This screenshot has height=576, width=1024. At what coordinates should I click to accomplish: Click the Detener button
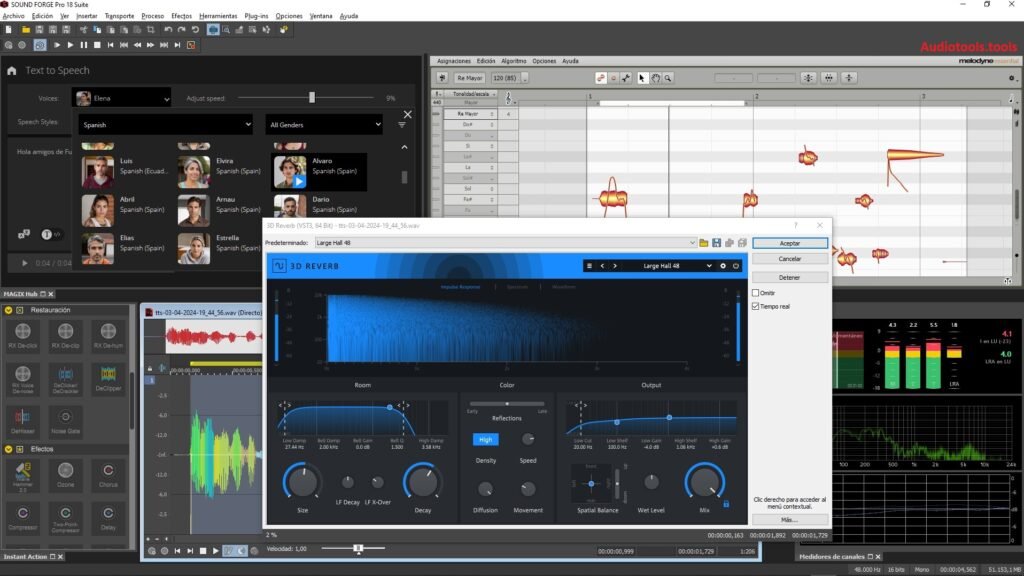click(x=789, y=276)
